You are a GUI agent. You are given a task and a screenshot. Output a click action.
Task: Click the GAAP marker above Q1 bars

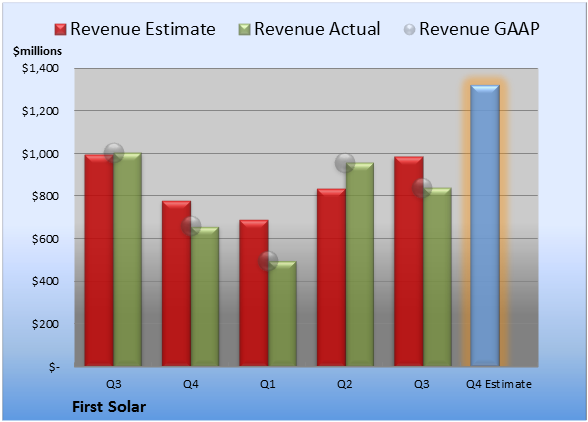[268, 261]
